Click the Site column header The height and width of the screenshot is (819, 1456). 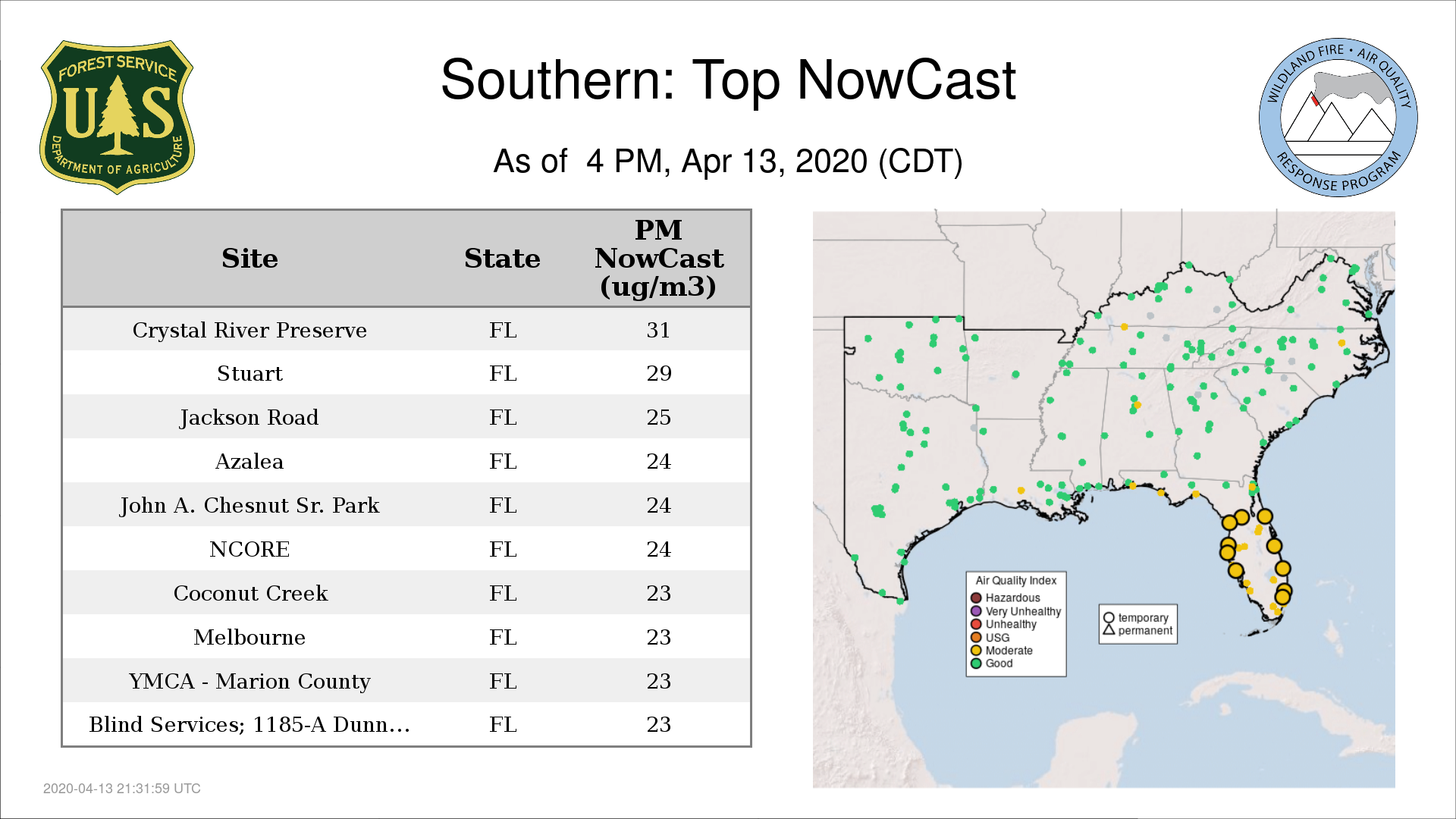coord(249,259)
